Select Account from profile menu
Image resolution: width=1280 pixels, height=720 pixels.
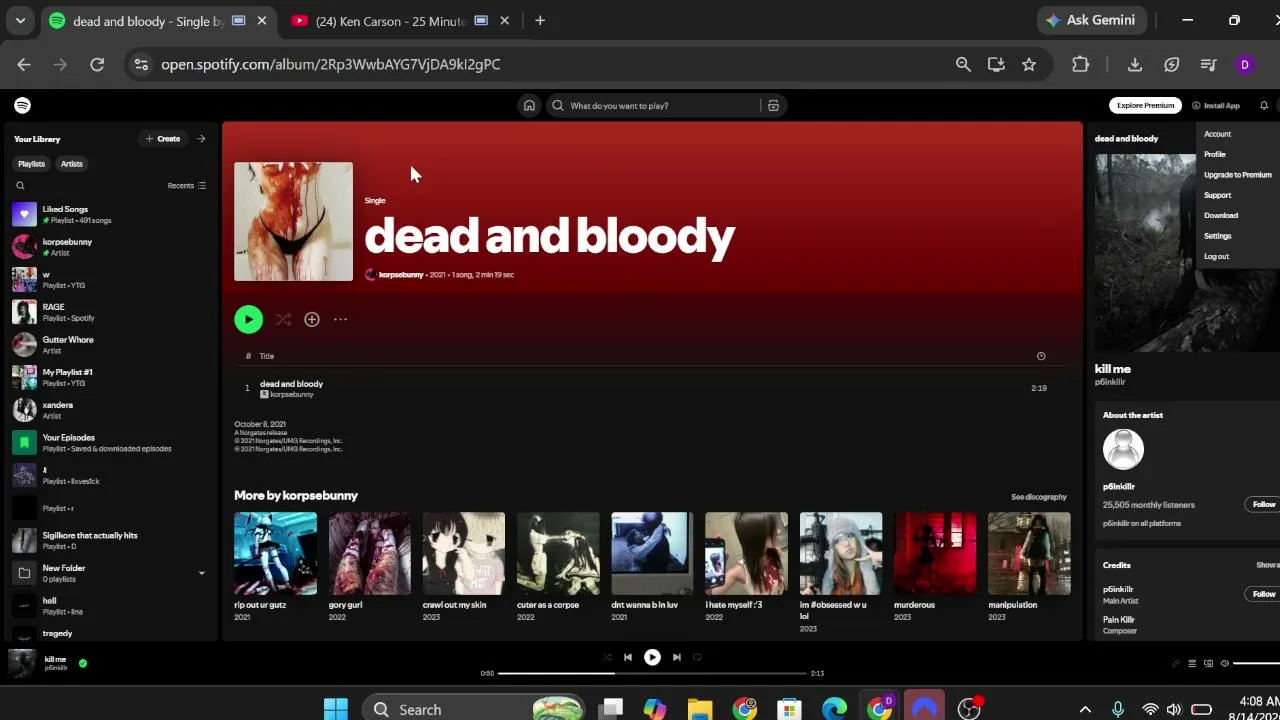(x=1217, y=134)
